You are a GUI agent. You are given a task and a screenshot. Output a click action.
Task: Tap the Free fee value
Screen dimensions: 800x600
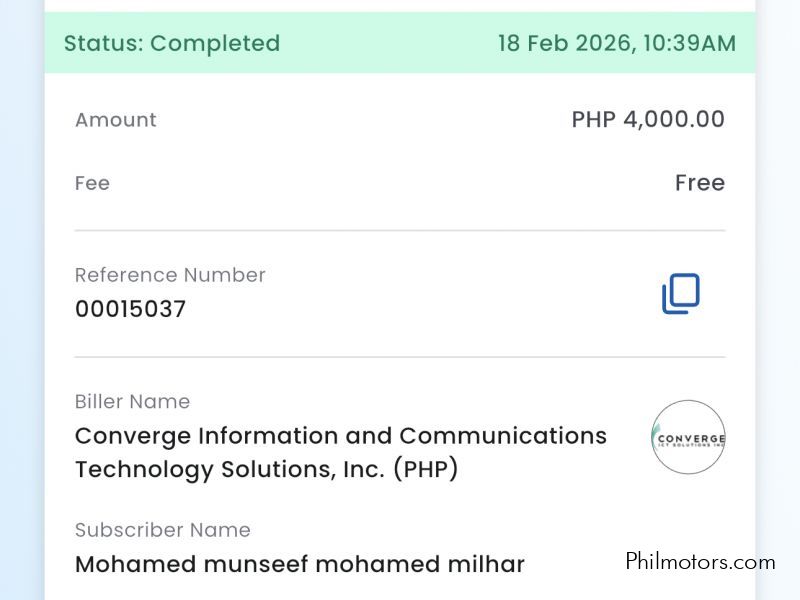pos(700,183)
